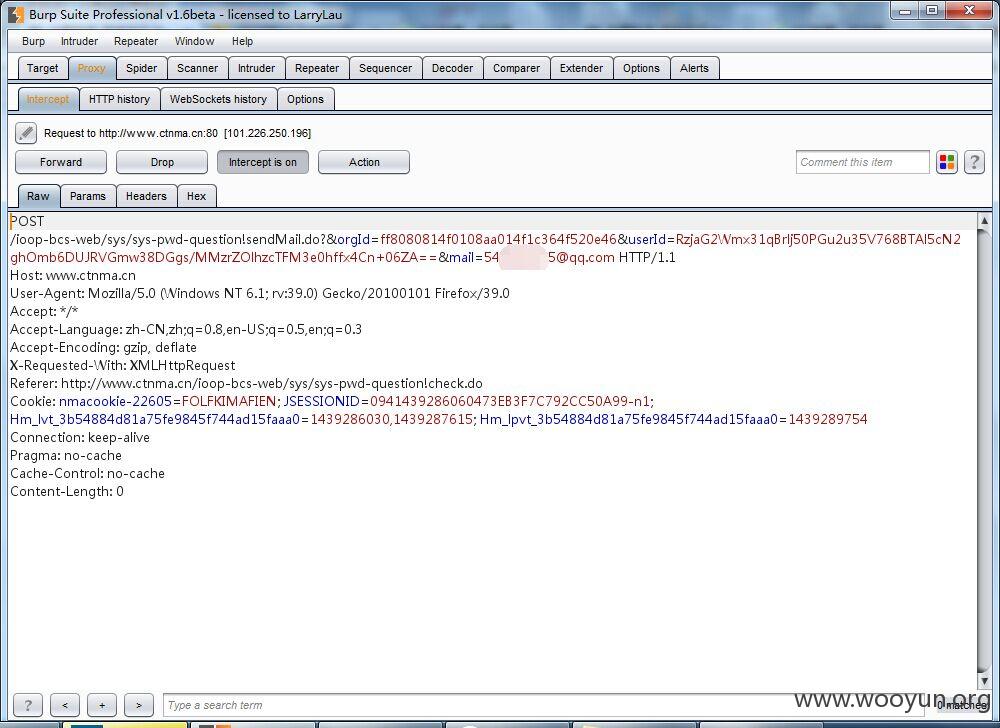The width and height of the screenshot is (1000, 728).
Task: Click the request editor scroll down arrow
Action: coord(984,680)
